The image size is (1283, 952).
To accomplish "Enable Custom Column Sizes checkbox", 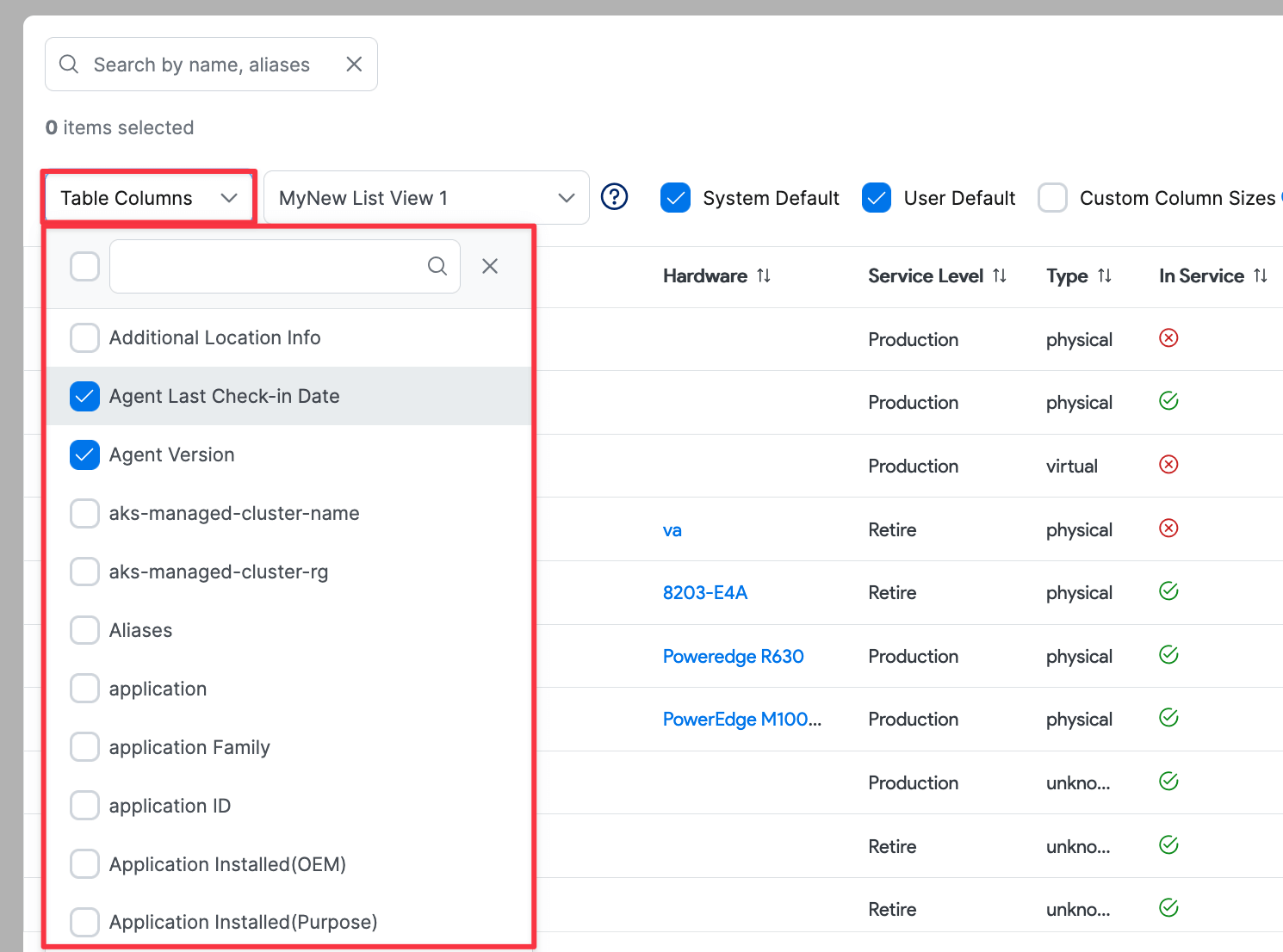I will pos(1053,198).
